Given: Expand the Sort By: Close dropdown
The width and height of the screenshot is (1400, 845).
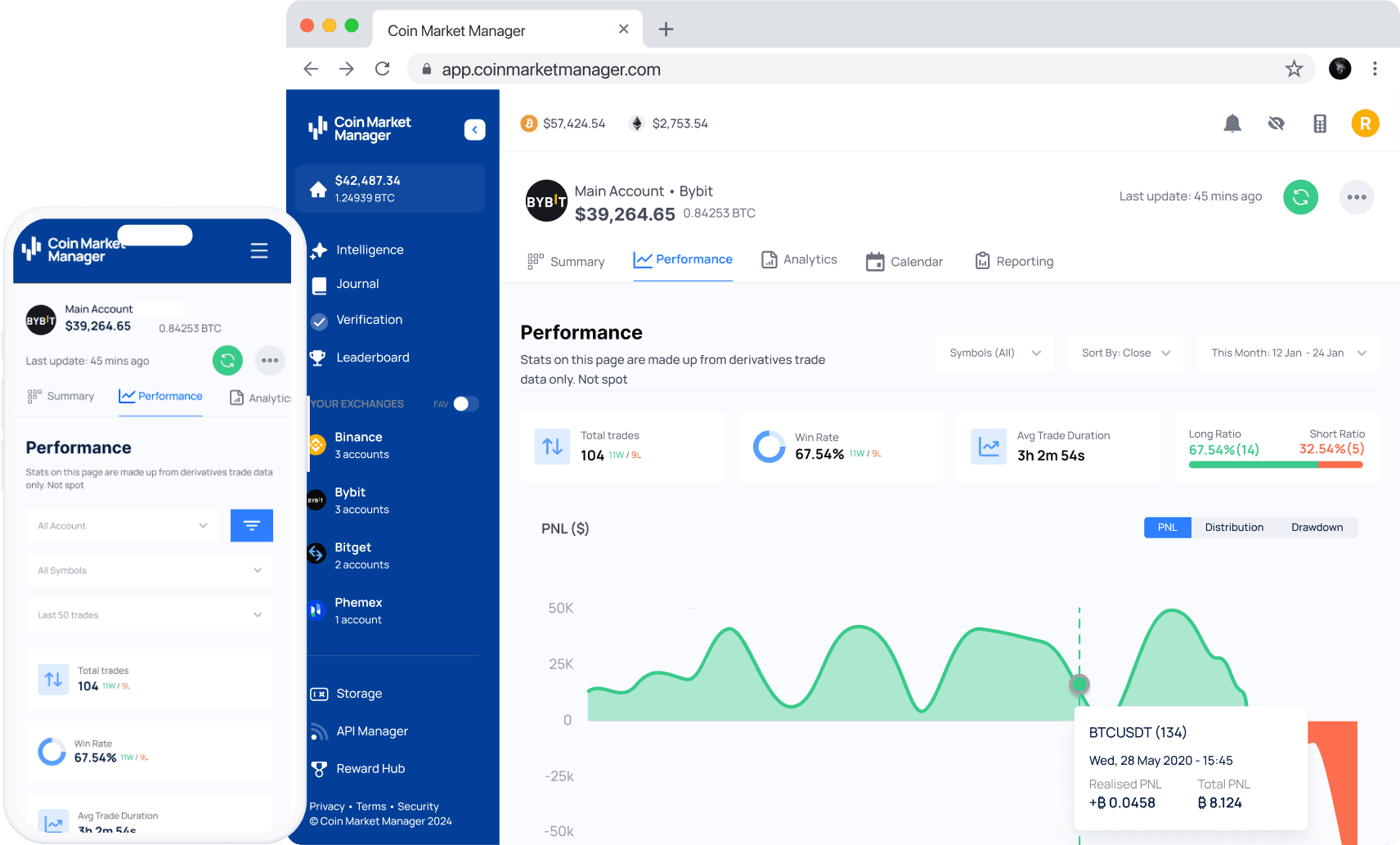Looking at the screenshot, I should tap(1125, 353).
